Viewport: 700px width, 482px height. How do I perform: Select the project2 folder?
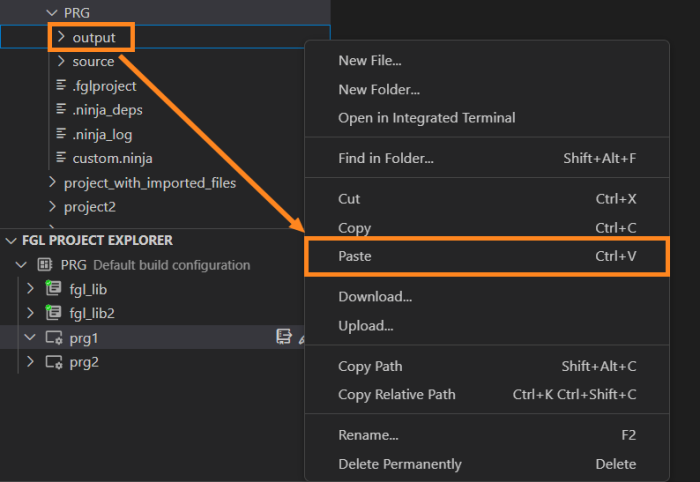pos(90,207)
